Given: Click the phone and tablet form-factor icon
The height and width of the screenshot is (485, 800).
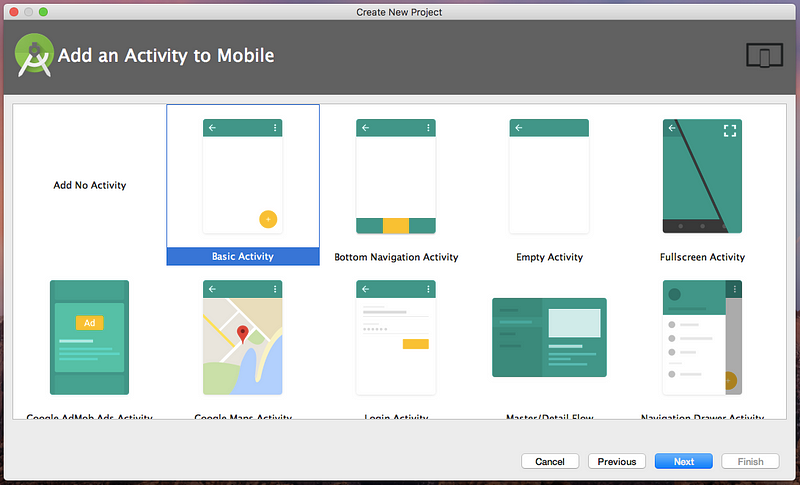Looking at the screenshot, I should point(764,55).
